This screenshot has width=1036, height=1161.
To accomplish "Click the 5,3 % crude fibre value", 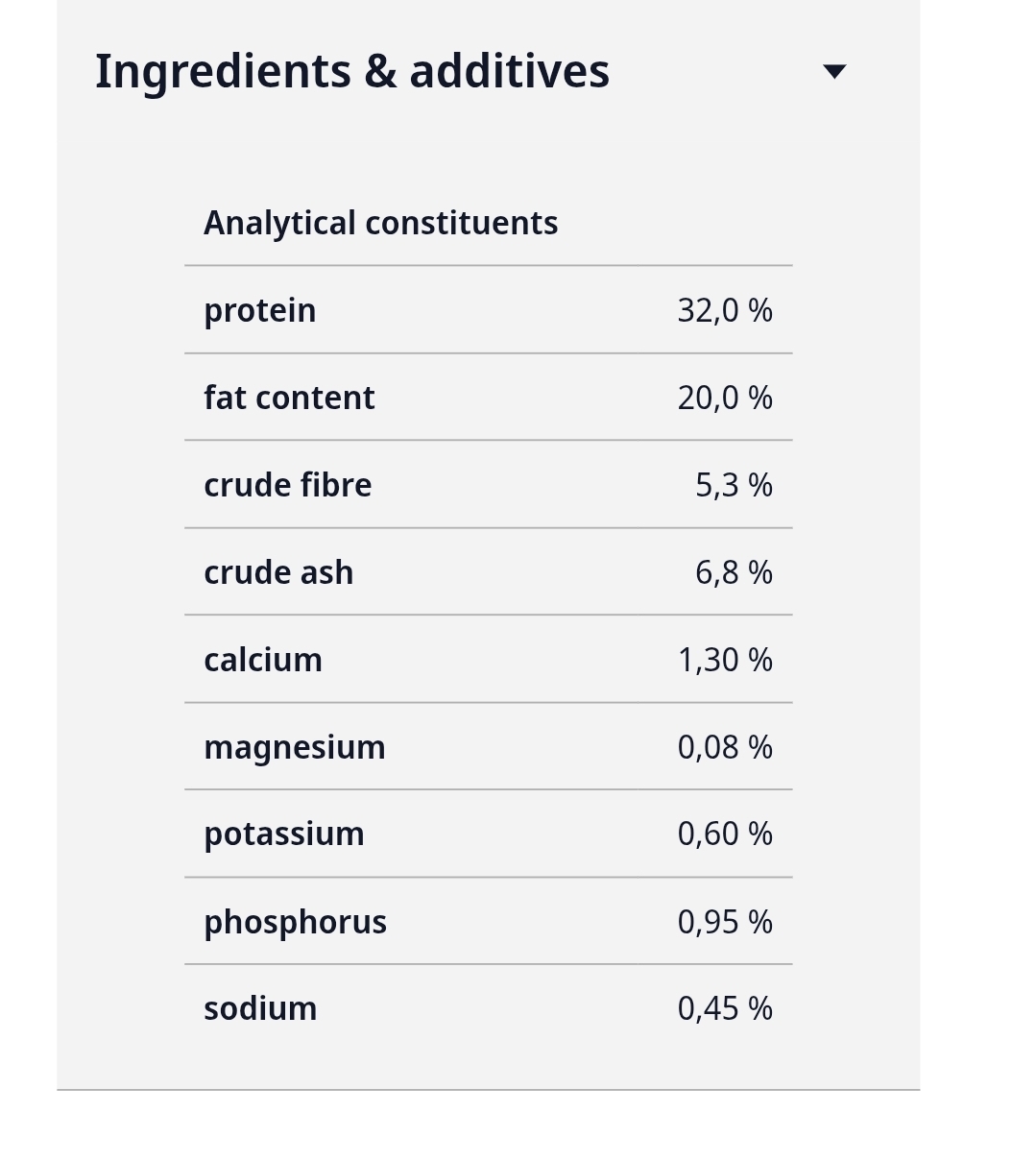I will click(734, 485).
